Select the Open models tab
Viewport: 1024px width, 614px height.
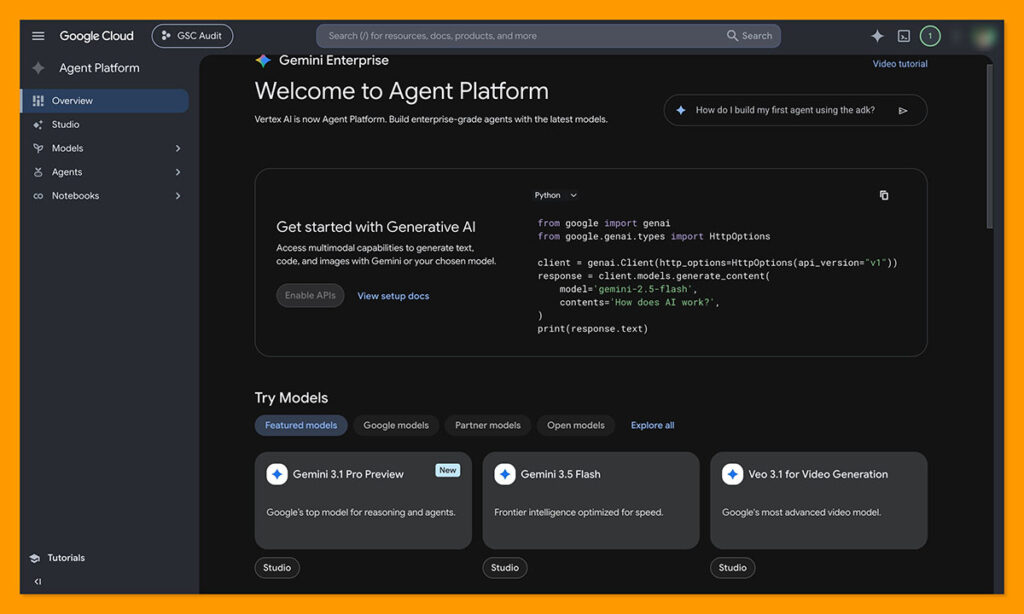(575, 425)
